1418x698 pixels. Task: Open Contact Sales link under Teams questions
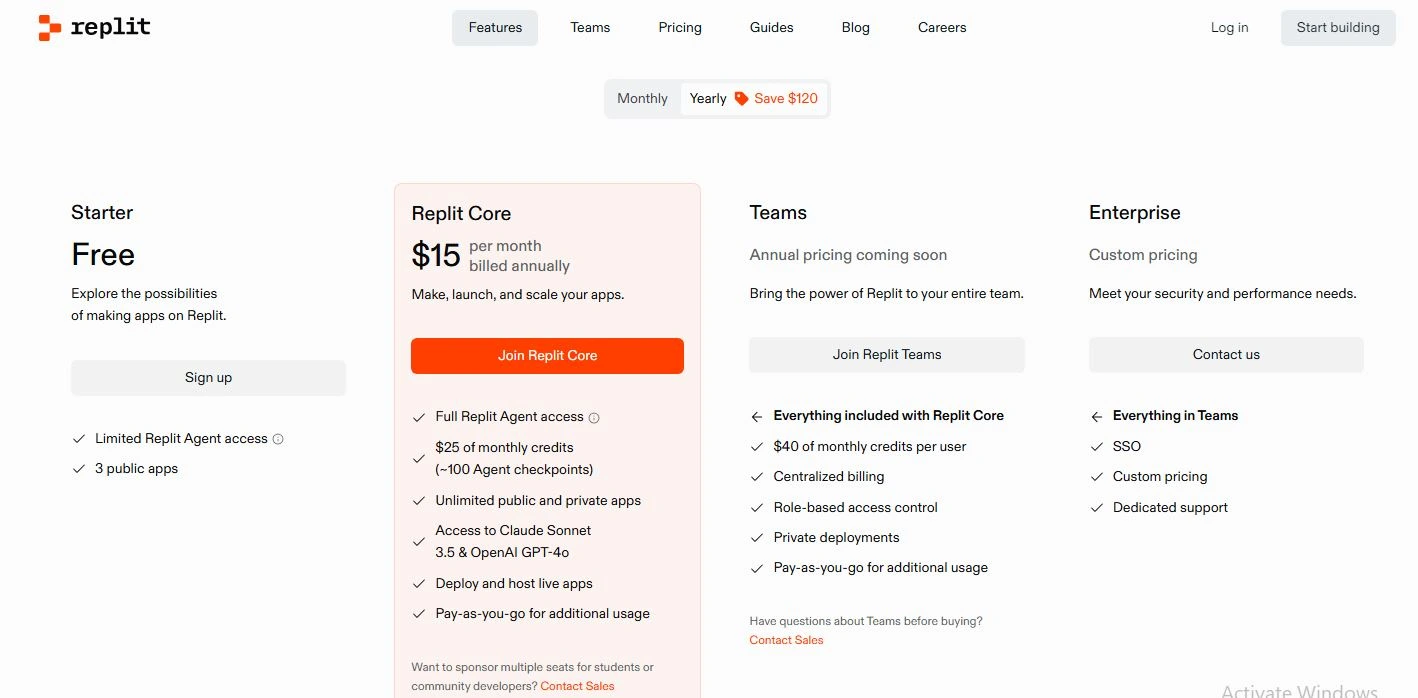[786, 640]
